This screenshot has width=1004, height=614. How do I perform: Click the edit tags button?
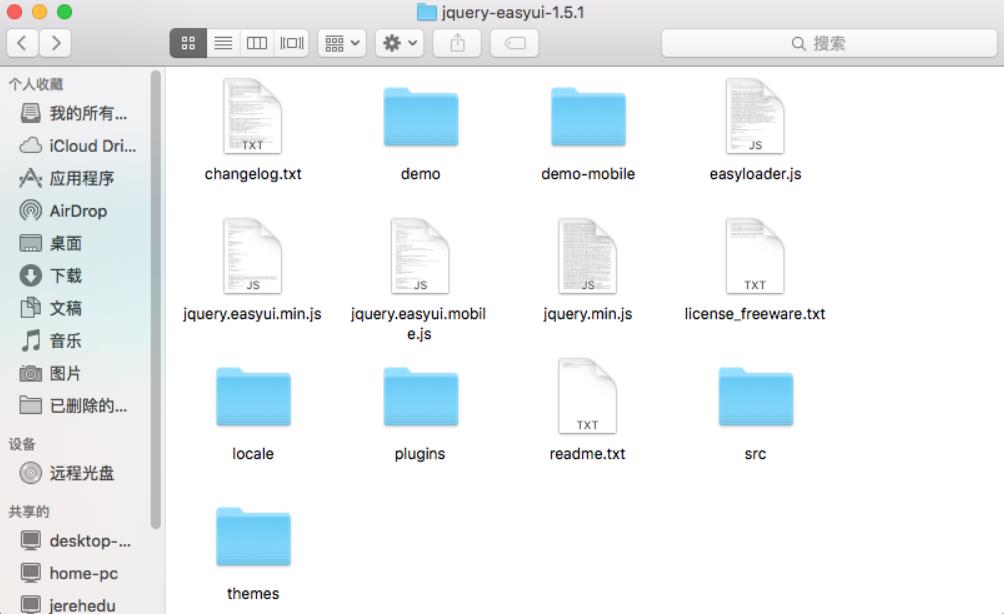pos(514,43)
